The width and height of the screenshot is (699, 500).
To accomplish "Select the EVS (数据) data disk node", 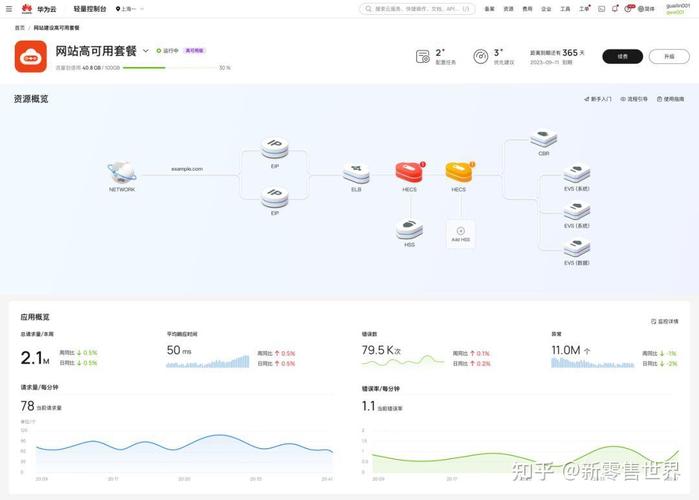I will [x=576, y=249].
